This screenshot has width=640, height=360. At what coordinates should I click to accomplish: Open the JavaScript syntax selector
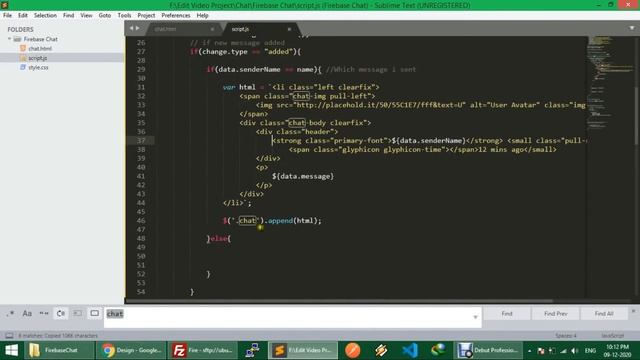click(x=613, y=336)
